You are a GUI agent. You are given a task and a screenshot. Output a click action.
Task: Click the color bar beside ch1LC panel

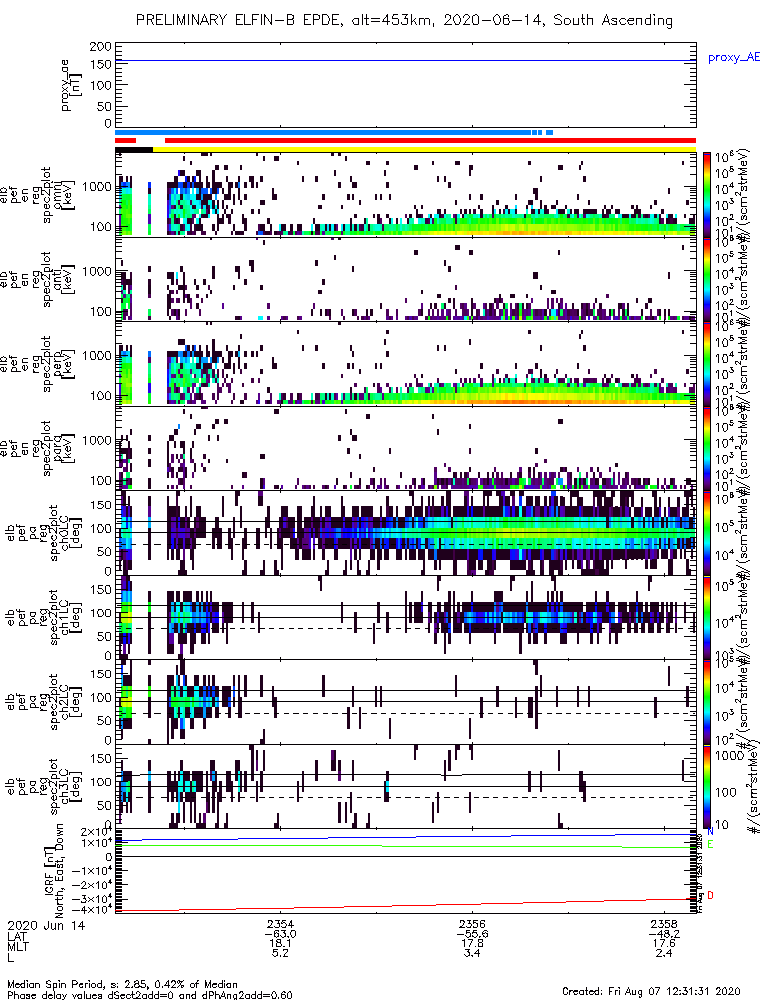(x=707, y=617)
